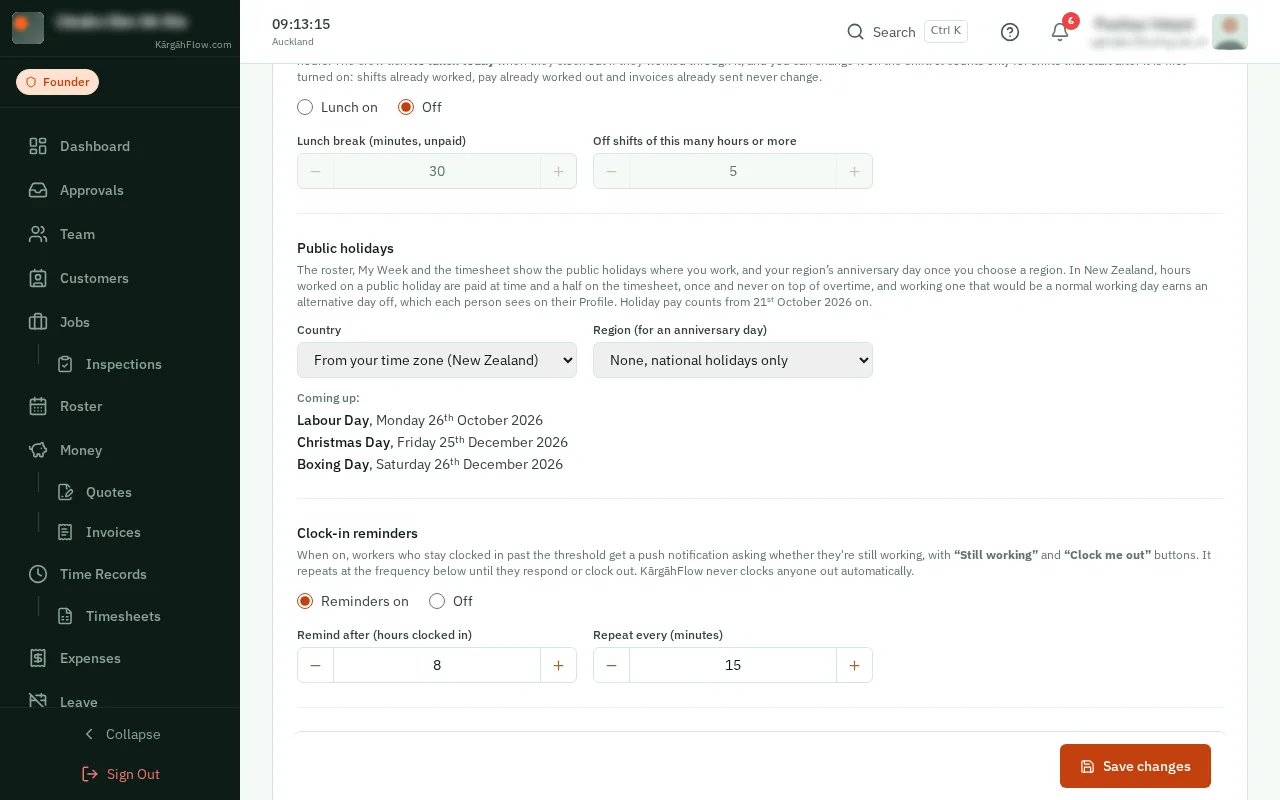The height and width of the screenshot is (800, 1280).
Task: Click the Time Records clock icon
Action: point(38,574)
